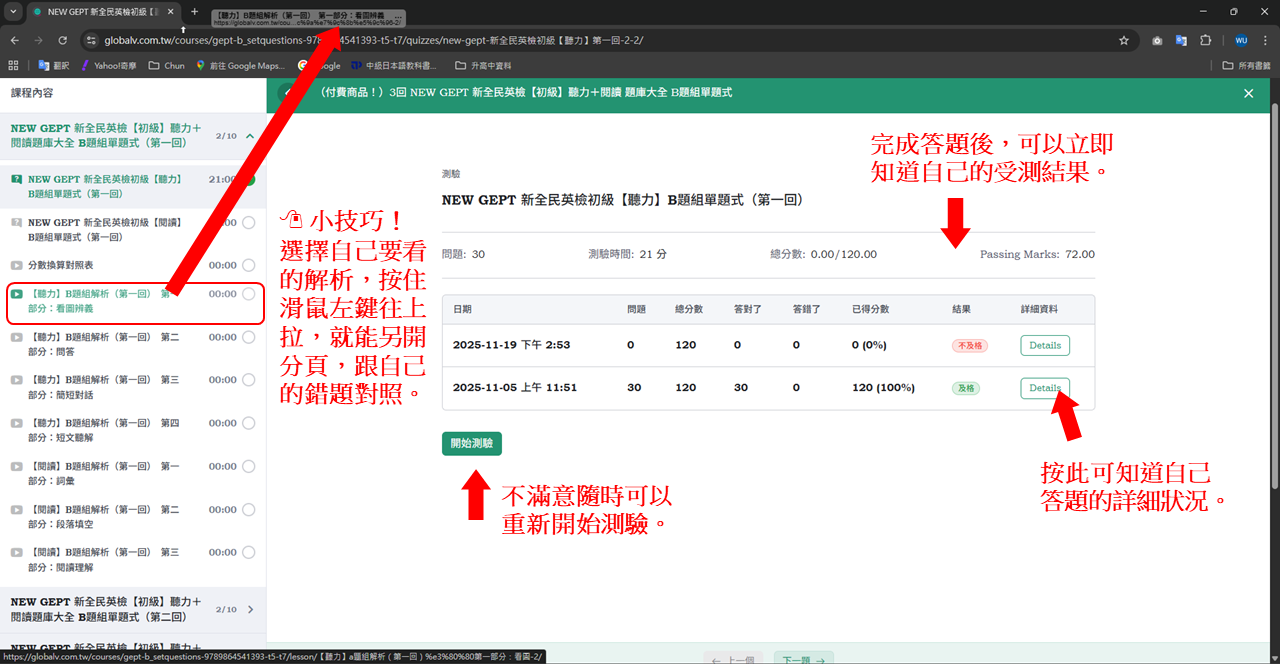This screenshot has width=1280, height=664.
Task: Mark 【閱讀】B題組單題式 quiz completion circle
Action: (248, 223)
